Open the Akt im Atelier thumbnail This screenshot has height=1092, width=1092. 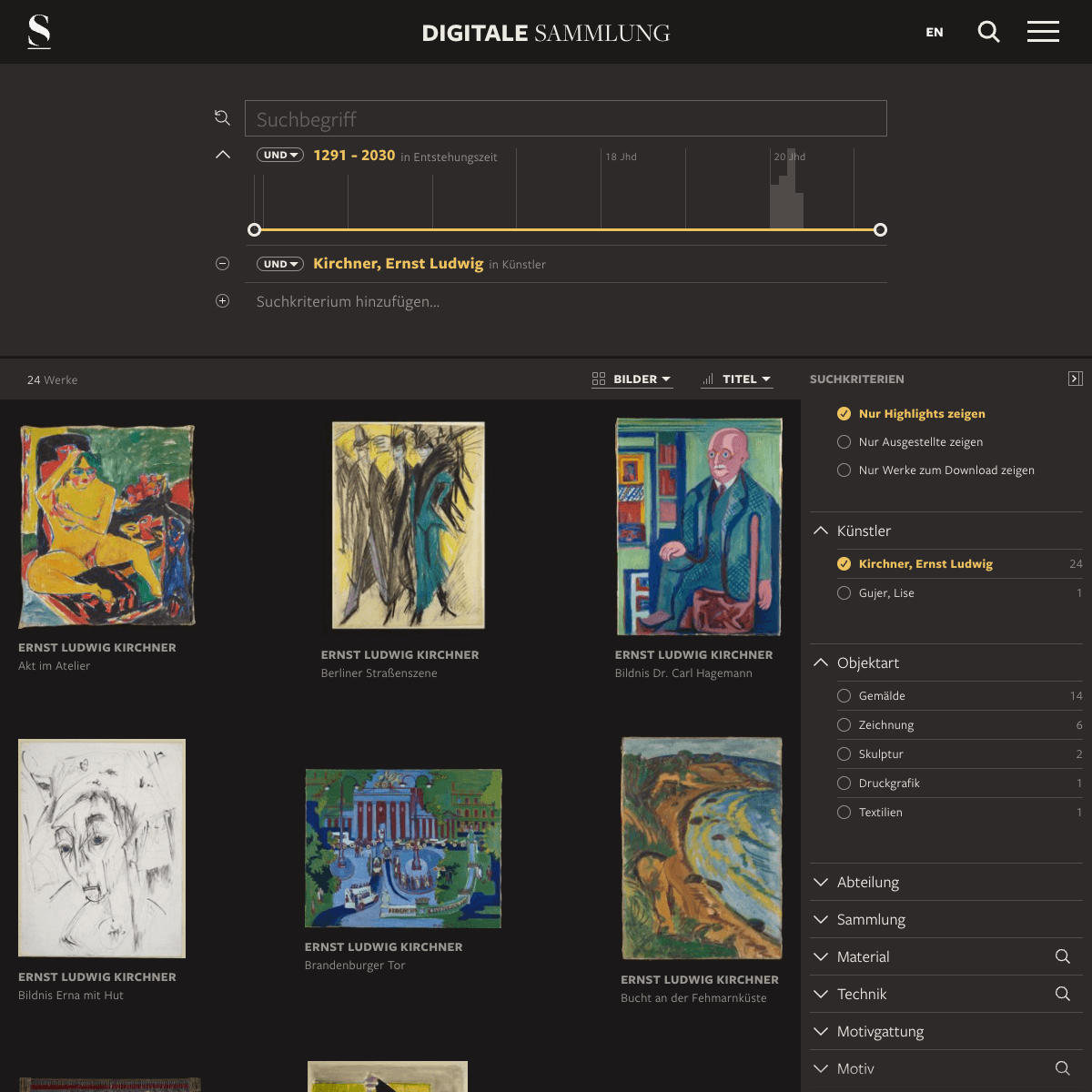(x=106, y=526)
